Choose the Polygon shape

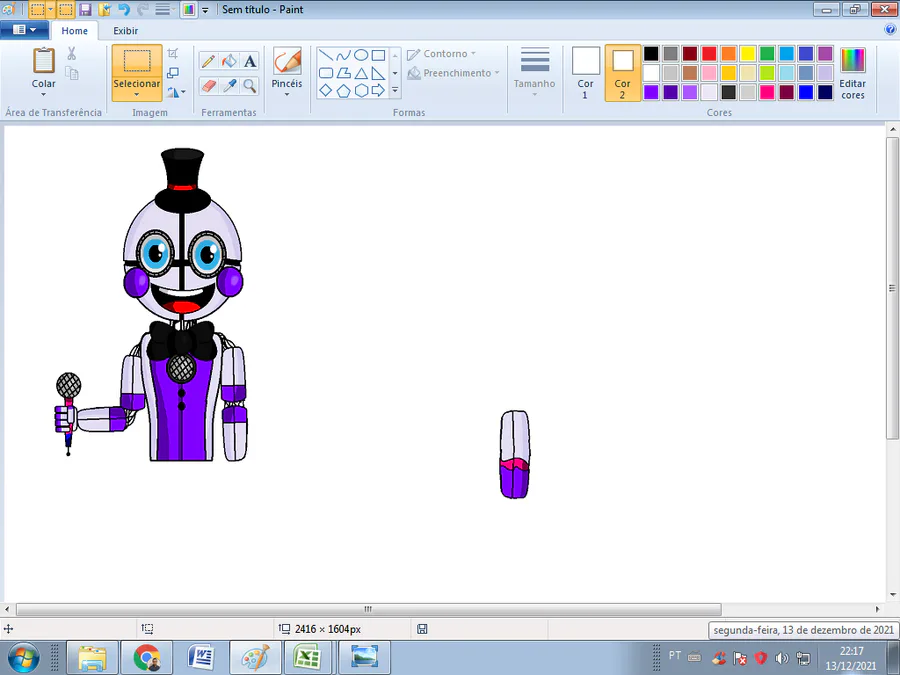(343, 73)
